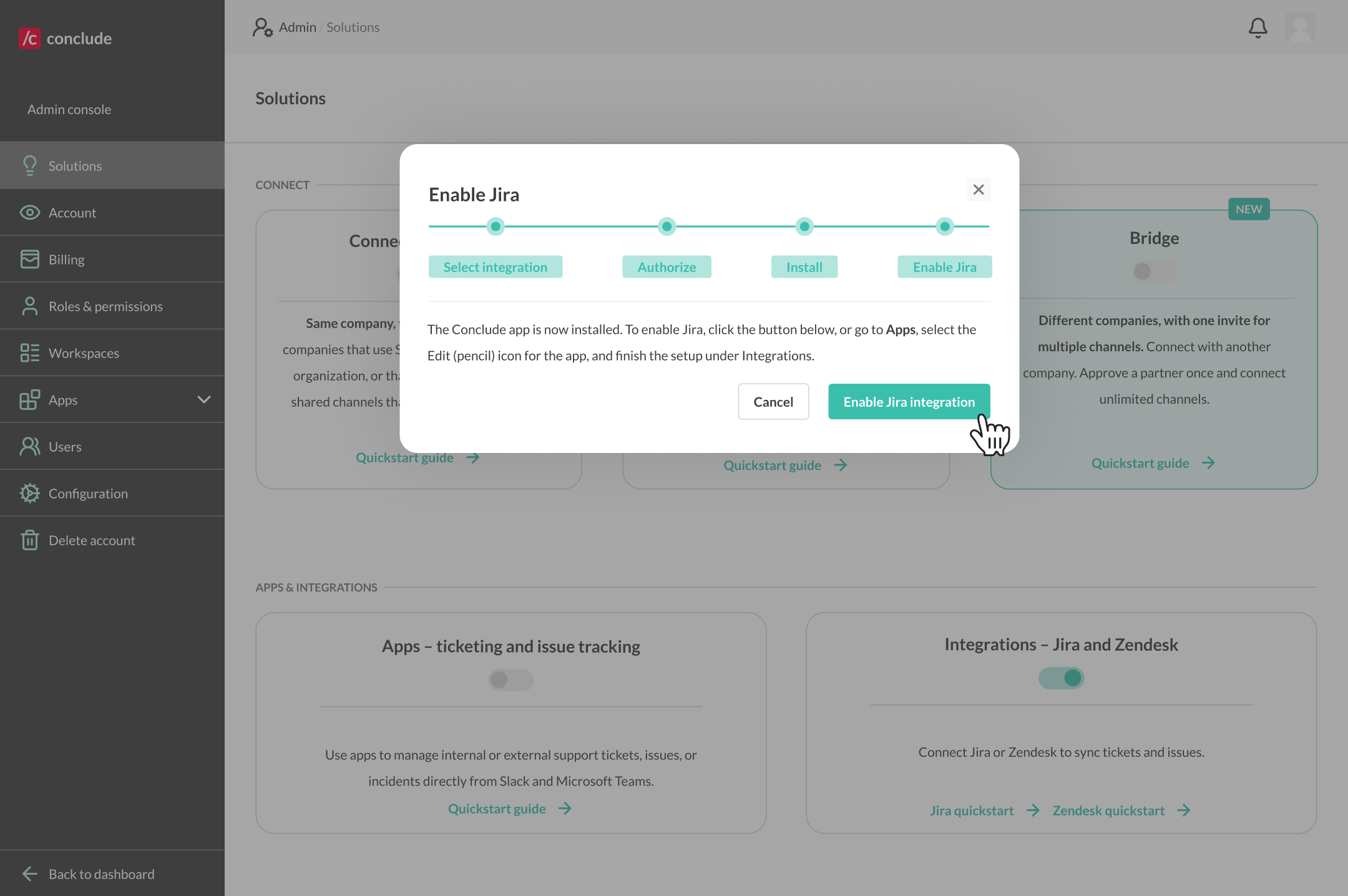Open Configuration in the sidebar
The image size is (1348, 896).
point(112,493)
